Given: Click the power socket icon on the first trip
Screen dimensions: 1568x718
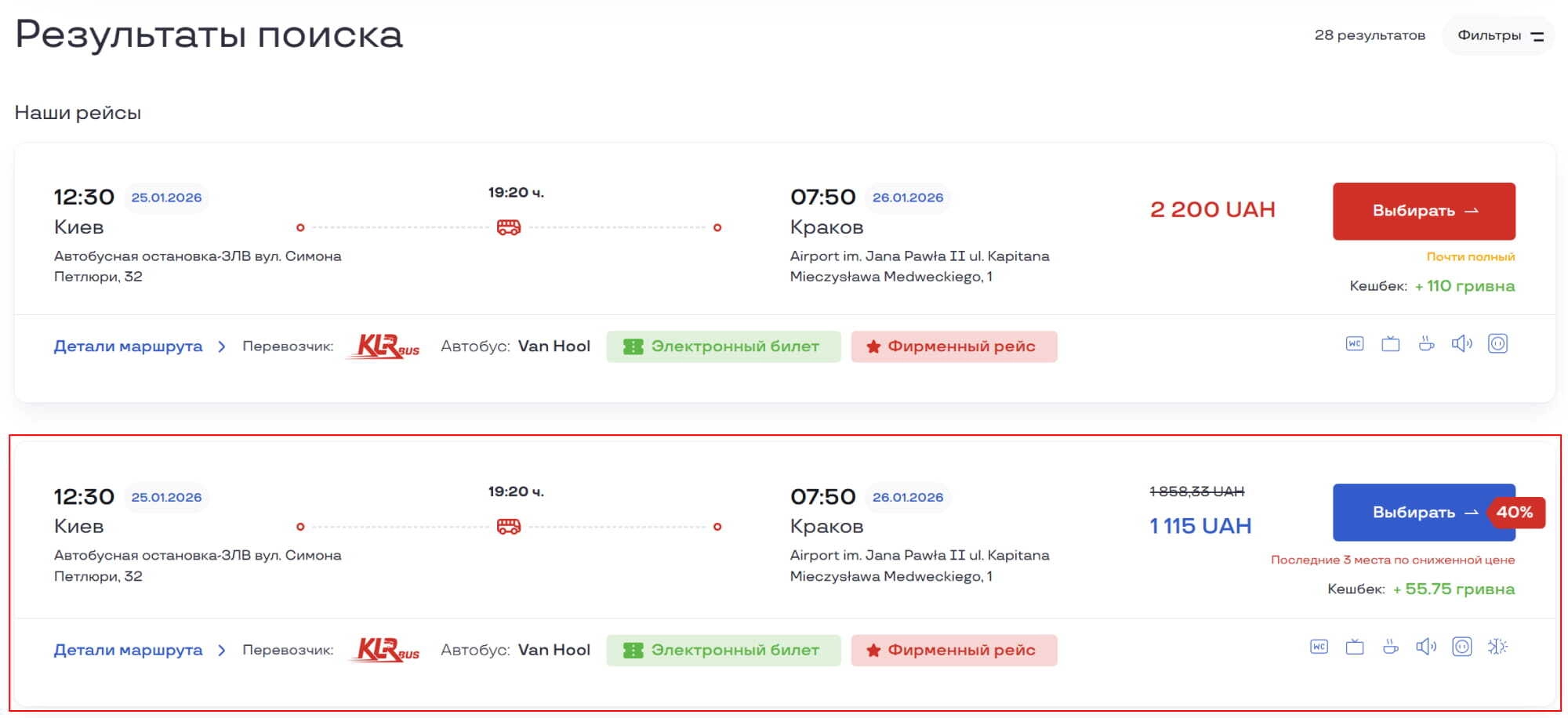Looking at the screenshot, I should tap(1497, 343).
